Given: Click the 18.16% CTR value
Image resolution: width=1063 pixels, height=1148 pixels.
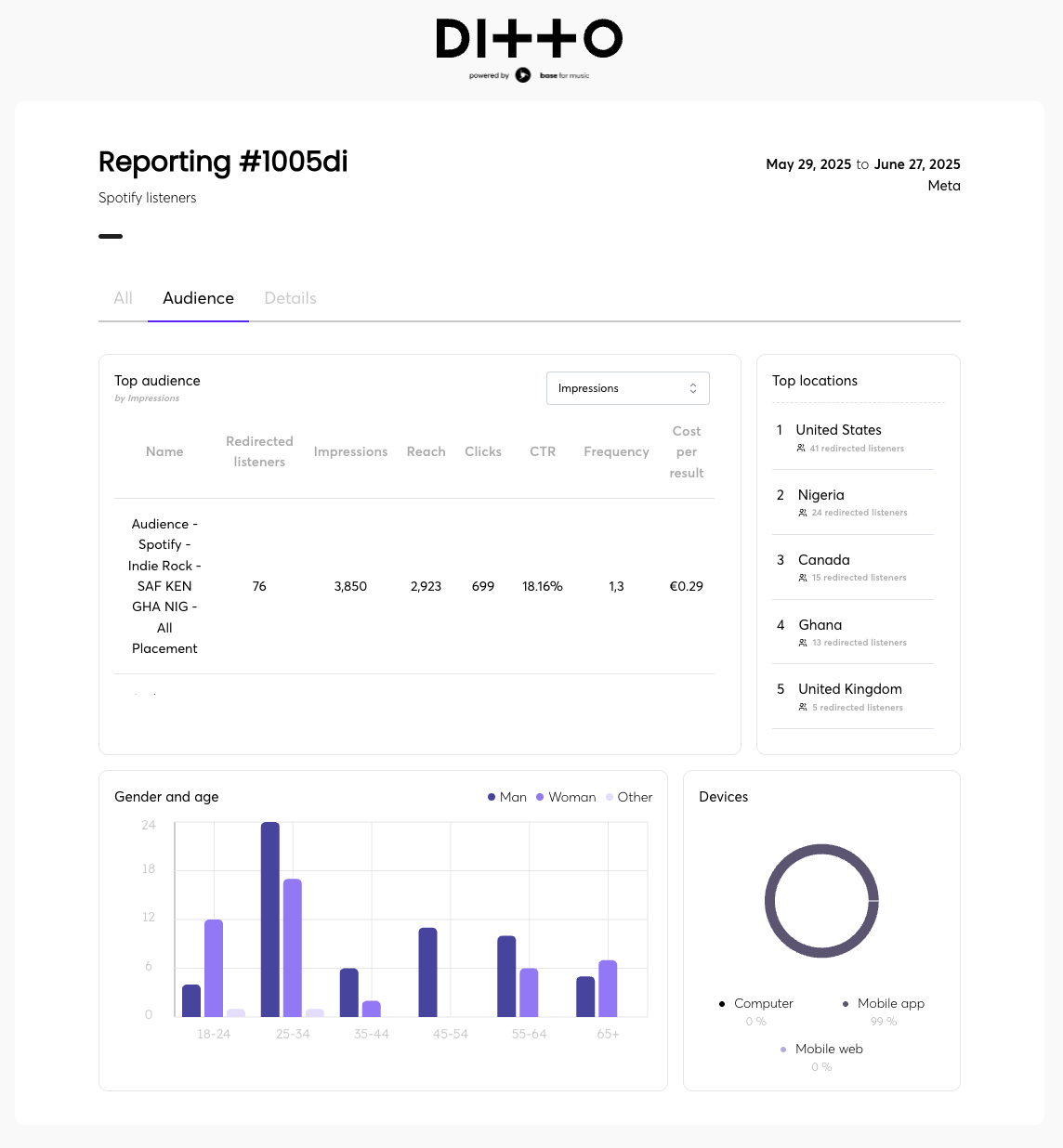Looking at the screenshot, I should click(x=543, y=586).
